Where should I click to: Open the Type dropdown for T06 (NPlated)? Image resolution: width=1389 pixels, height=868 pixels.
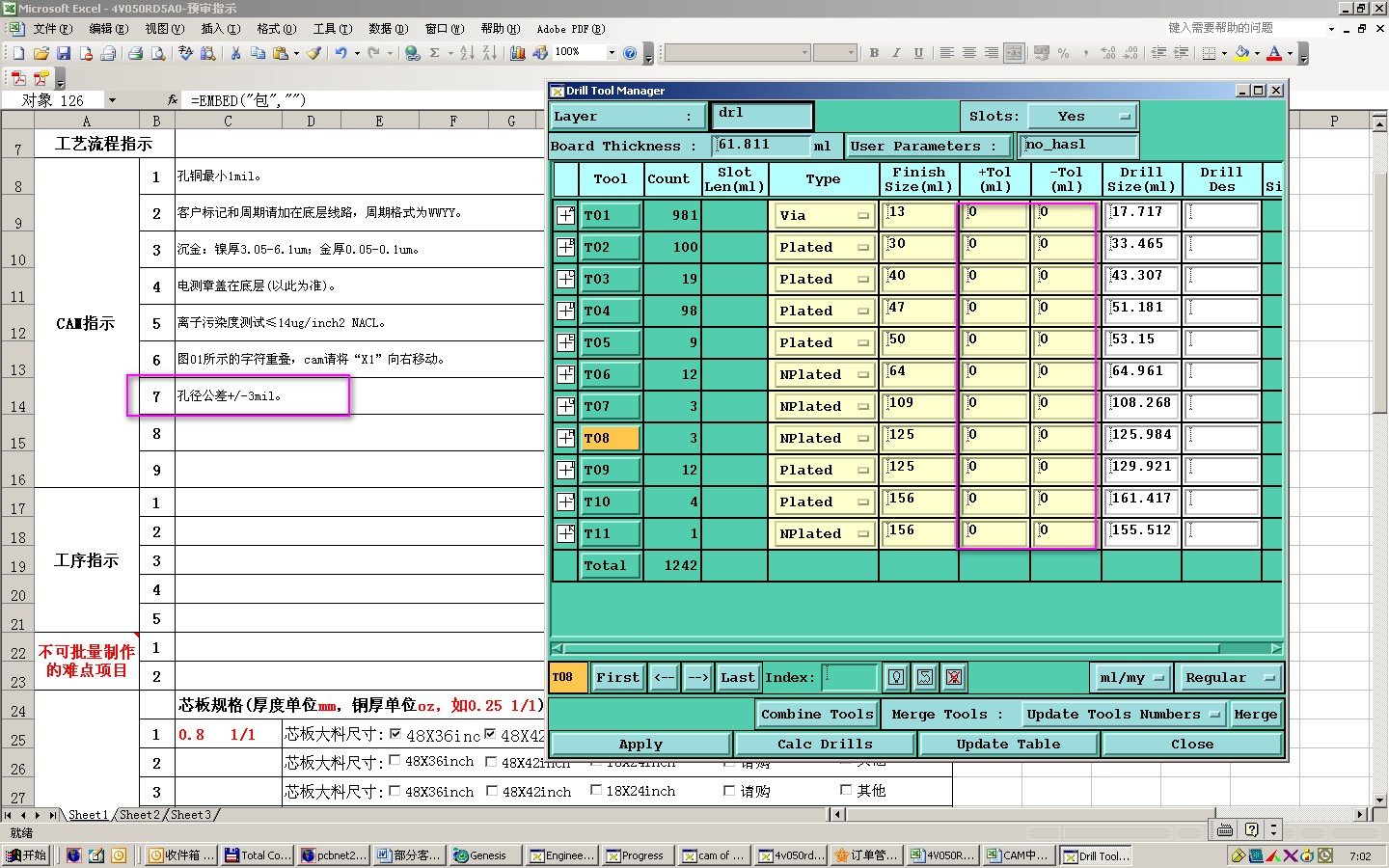click(825, 374)
